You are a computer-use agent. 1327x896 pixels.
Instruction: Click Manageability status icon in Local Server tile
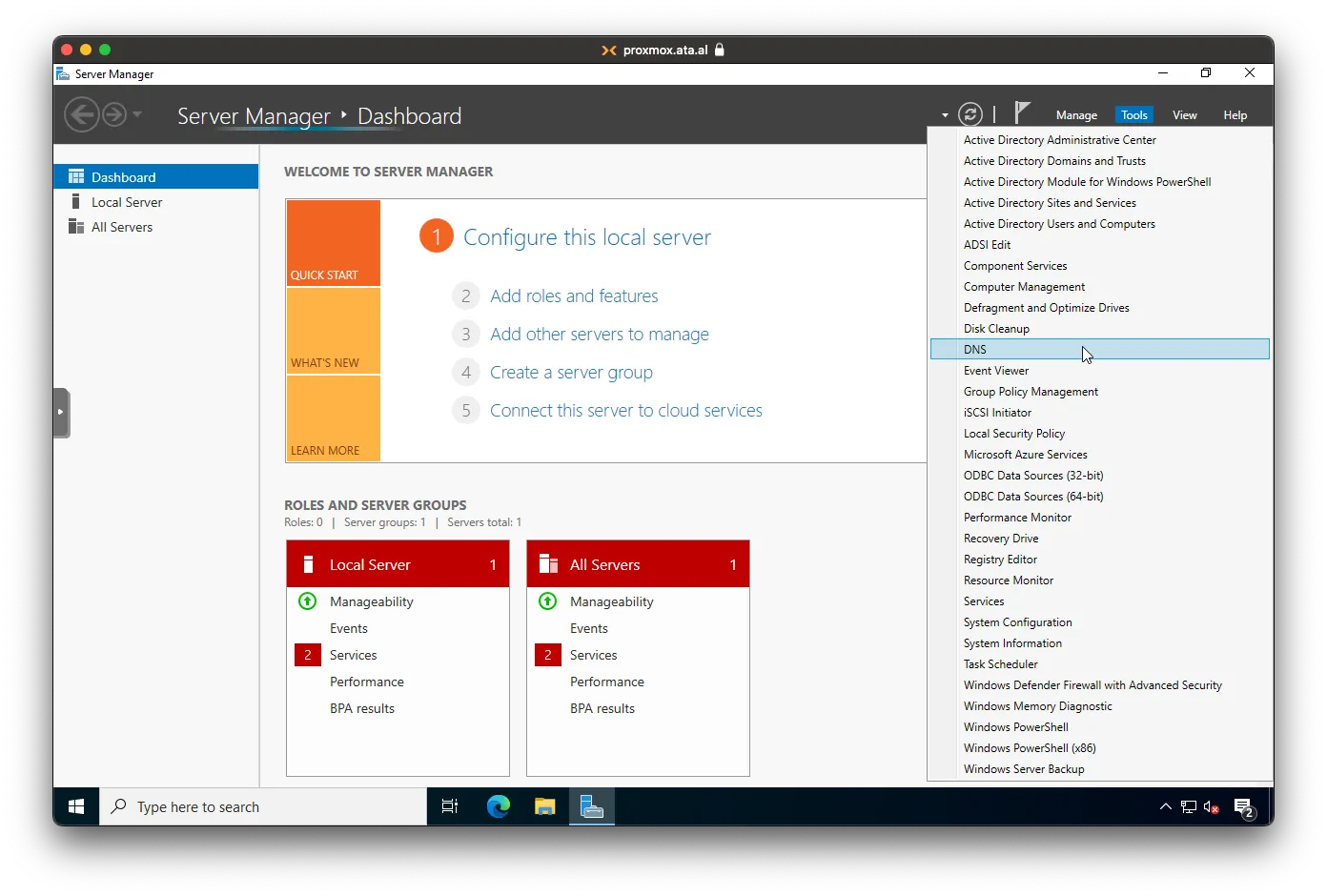click(x=307, y=601)
